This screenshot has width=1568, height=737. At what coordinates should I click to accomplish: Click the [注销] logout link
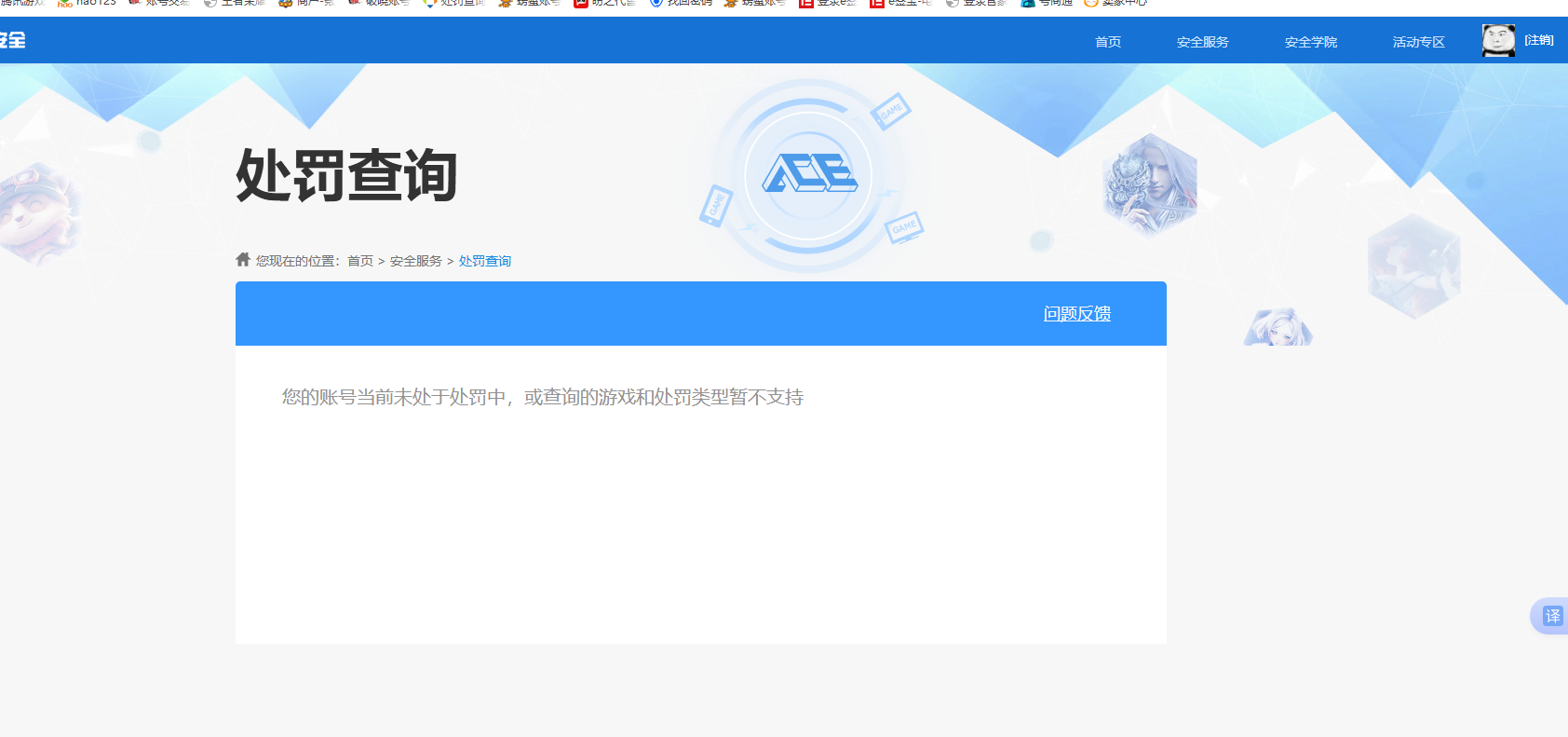[x=1538, y=40]
